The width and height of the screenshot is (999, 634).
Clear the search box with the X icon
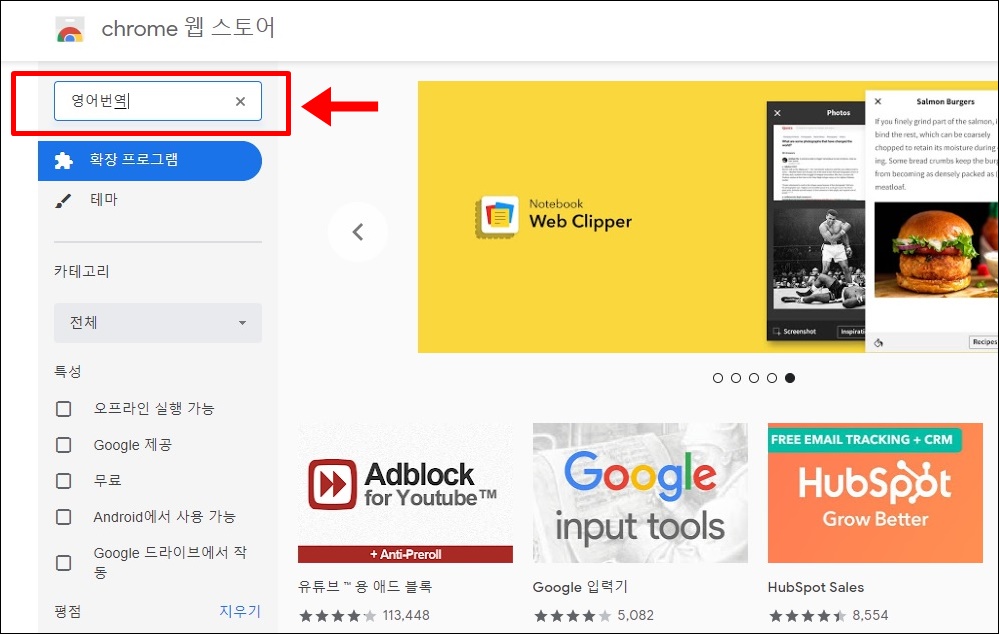tap(240, 101)
